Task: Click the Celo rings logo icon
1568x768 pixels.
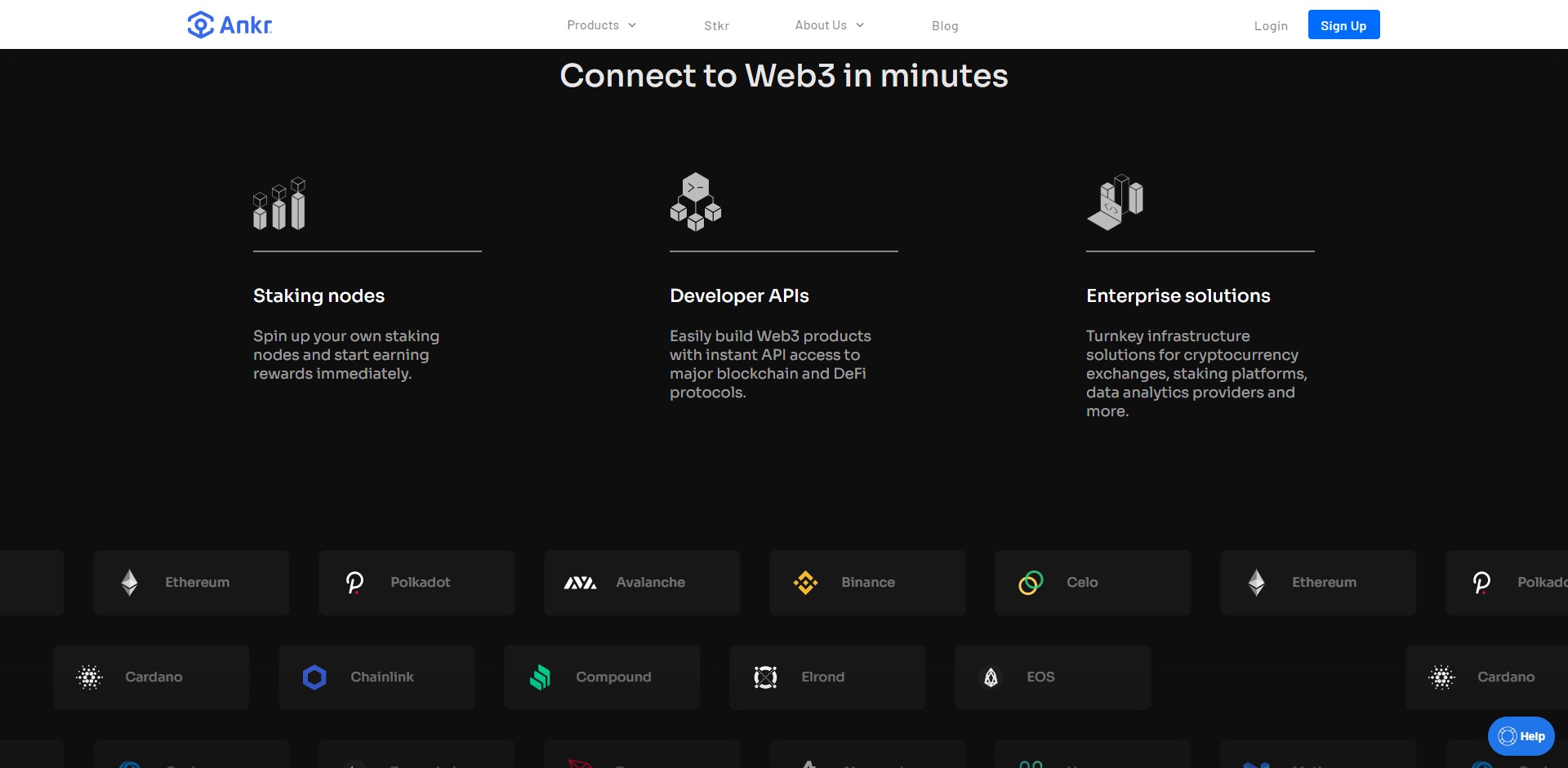Action: pos(1031,583)
